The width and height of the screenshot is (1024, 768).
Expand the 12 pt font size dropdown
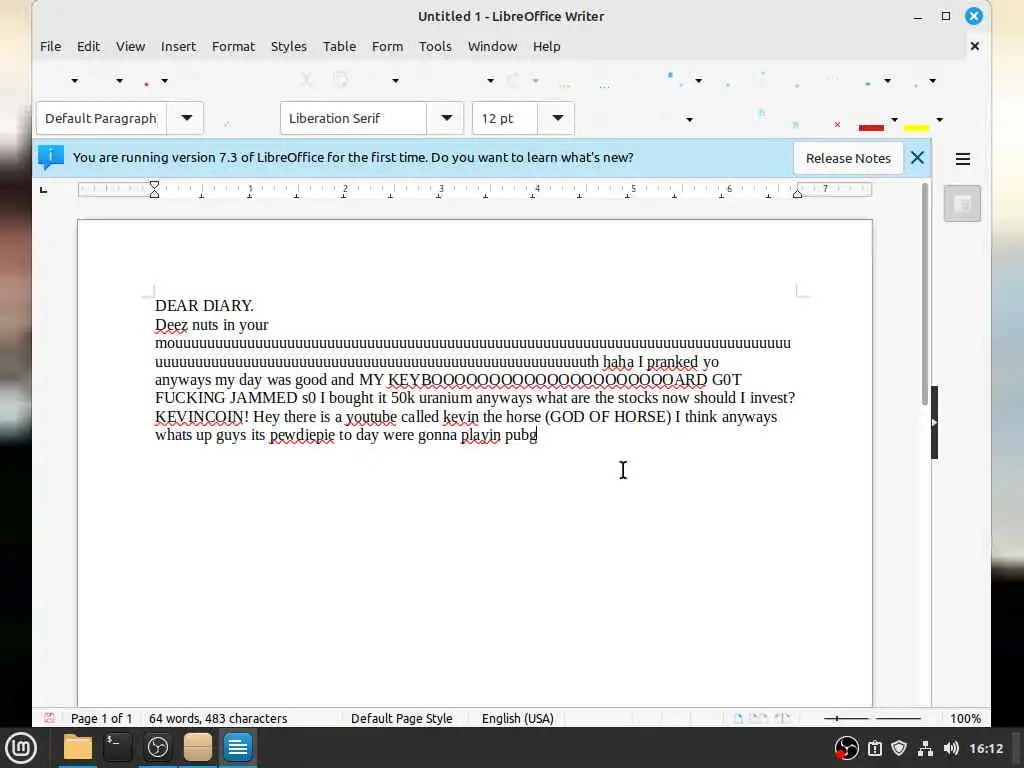[557, 118]
